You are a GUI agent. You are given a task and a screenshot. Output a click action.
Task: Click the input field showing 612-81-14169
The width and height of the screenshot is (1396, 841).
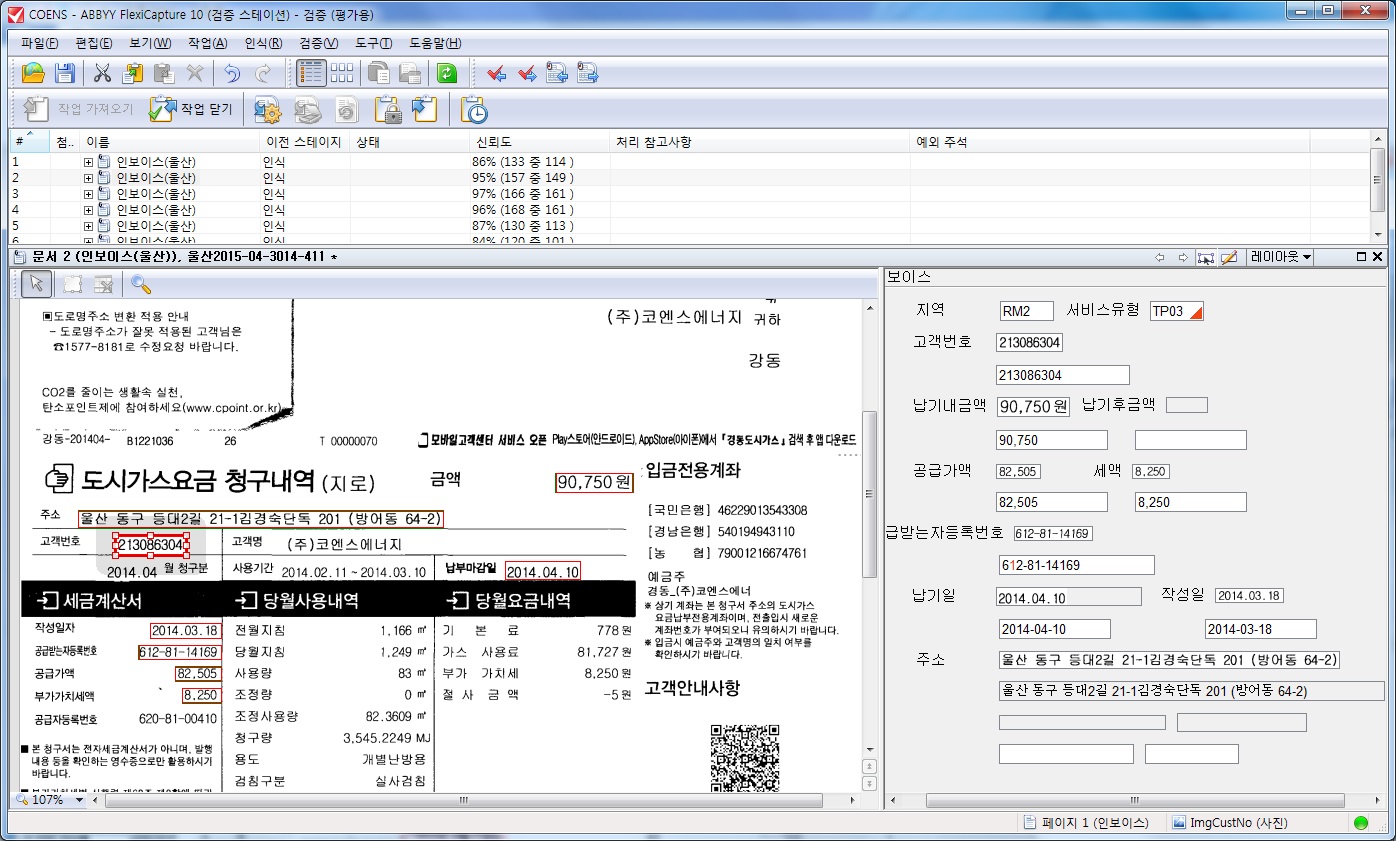(1077, 565)
